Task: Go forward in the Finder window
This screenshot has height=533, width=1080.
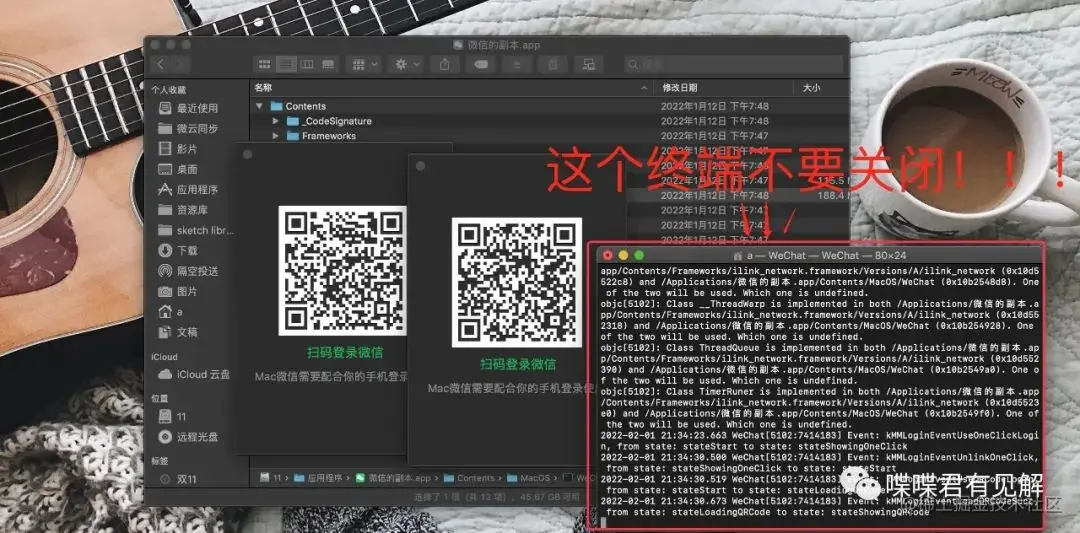Action: (180, 65)
